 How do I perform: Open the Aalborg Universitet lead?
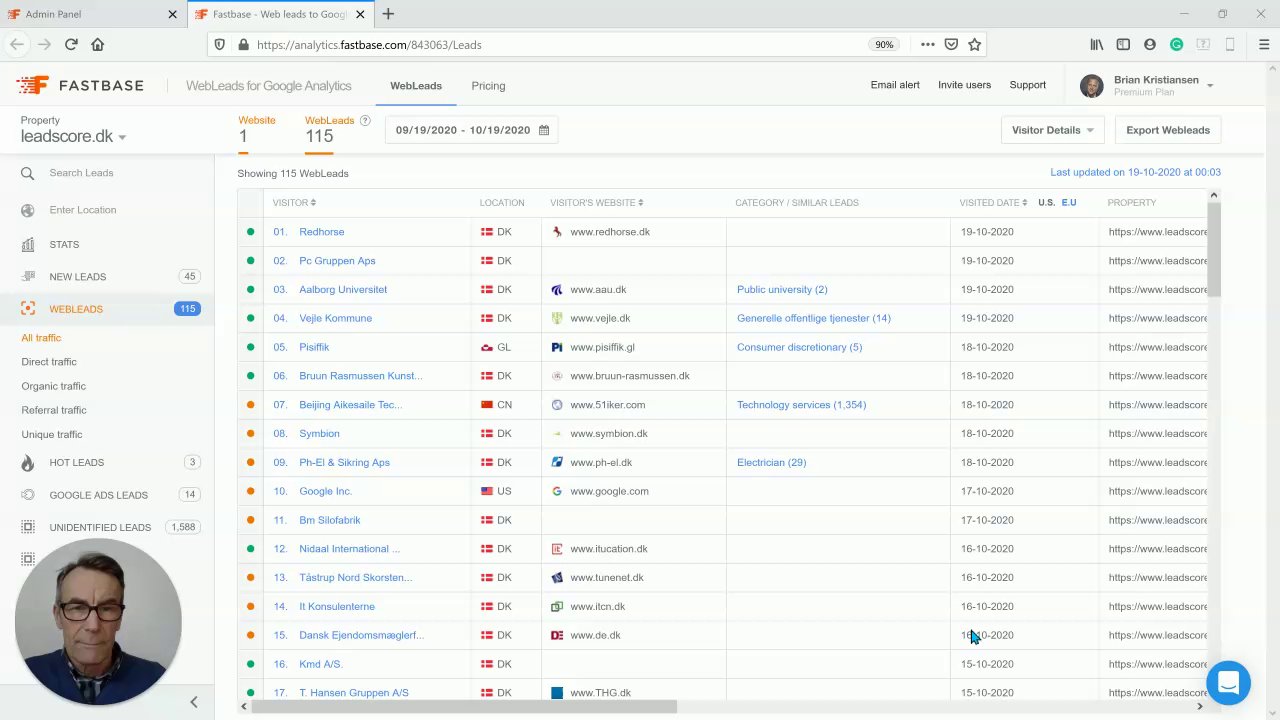tap(343, 290)
